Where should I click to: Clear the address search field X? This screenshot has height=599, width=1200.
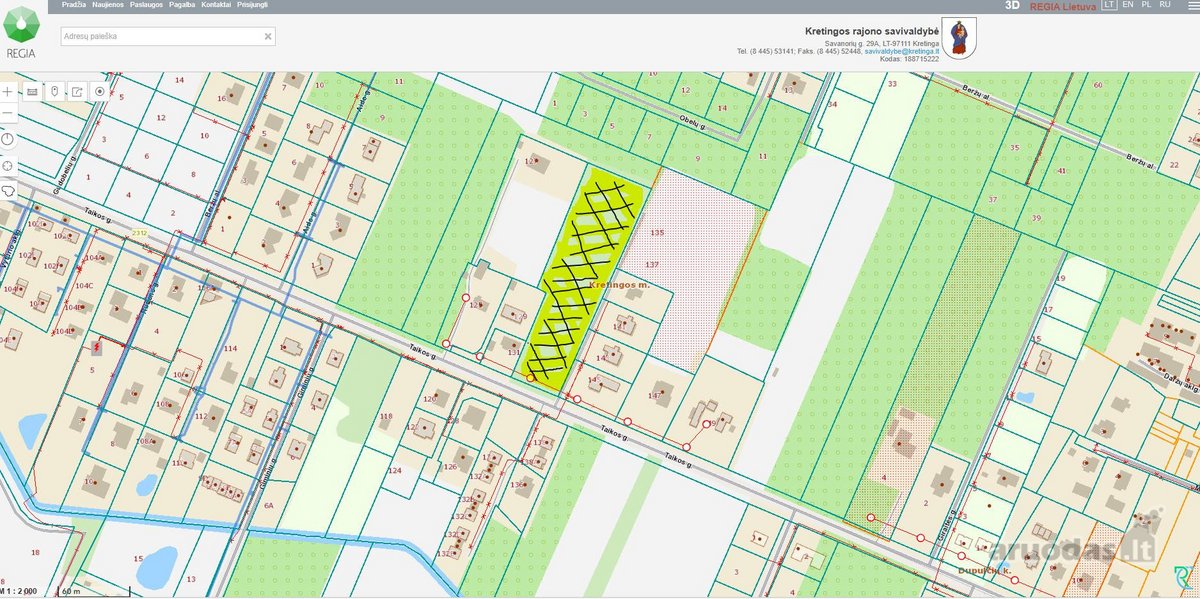[x=267, y=36]
